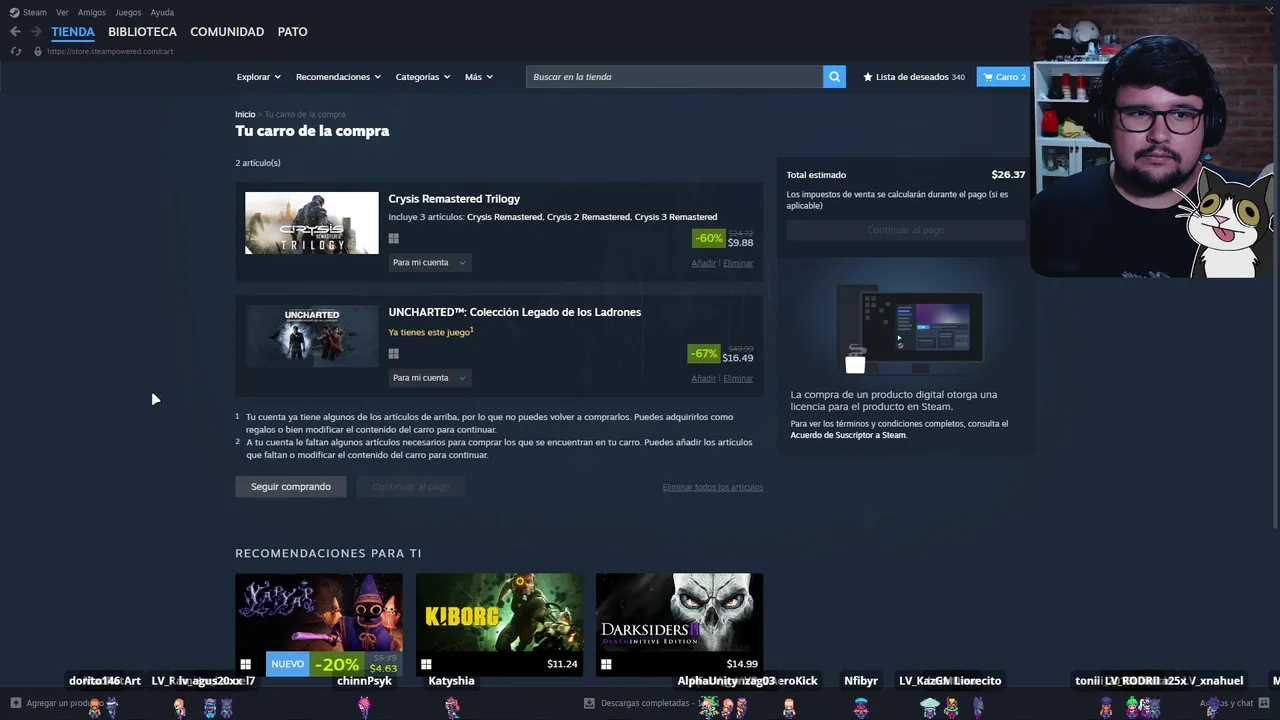Screen dimensions: 1280x720
Task: Open the Ayuda menu
Action: click(162, 12)
